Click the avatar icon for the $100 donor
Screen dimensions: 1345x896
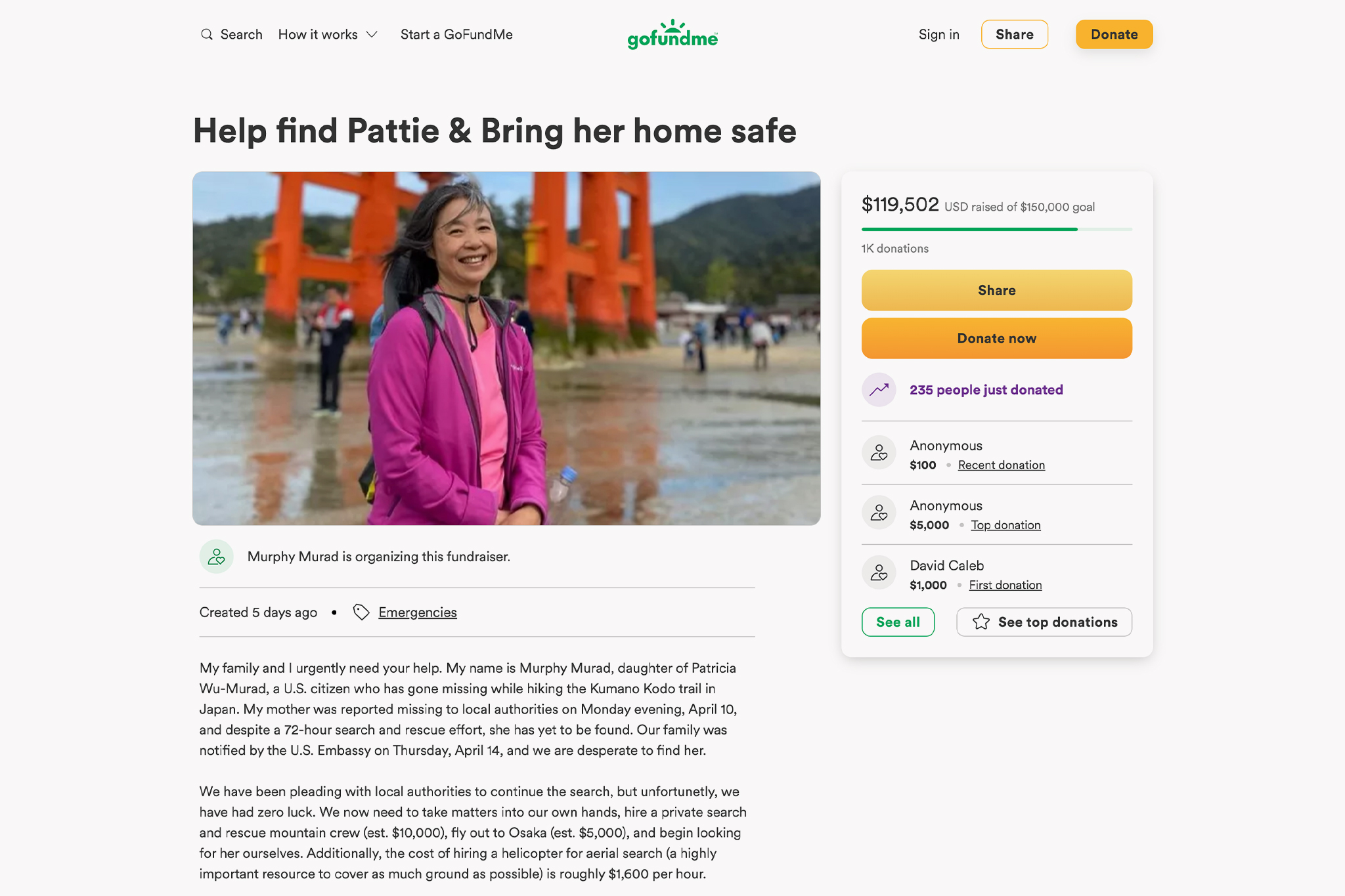click(x=879, y=452)
